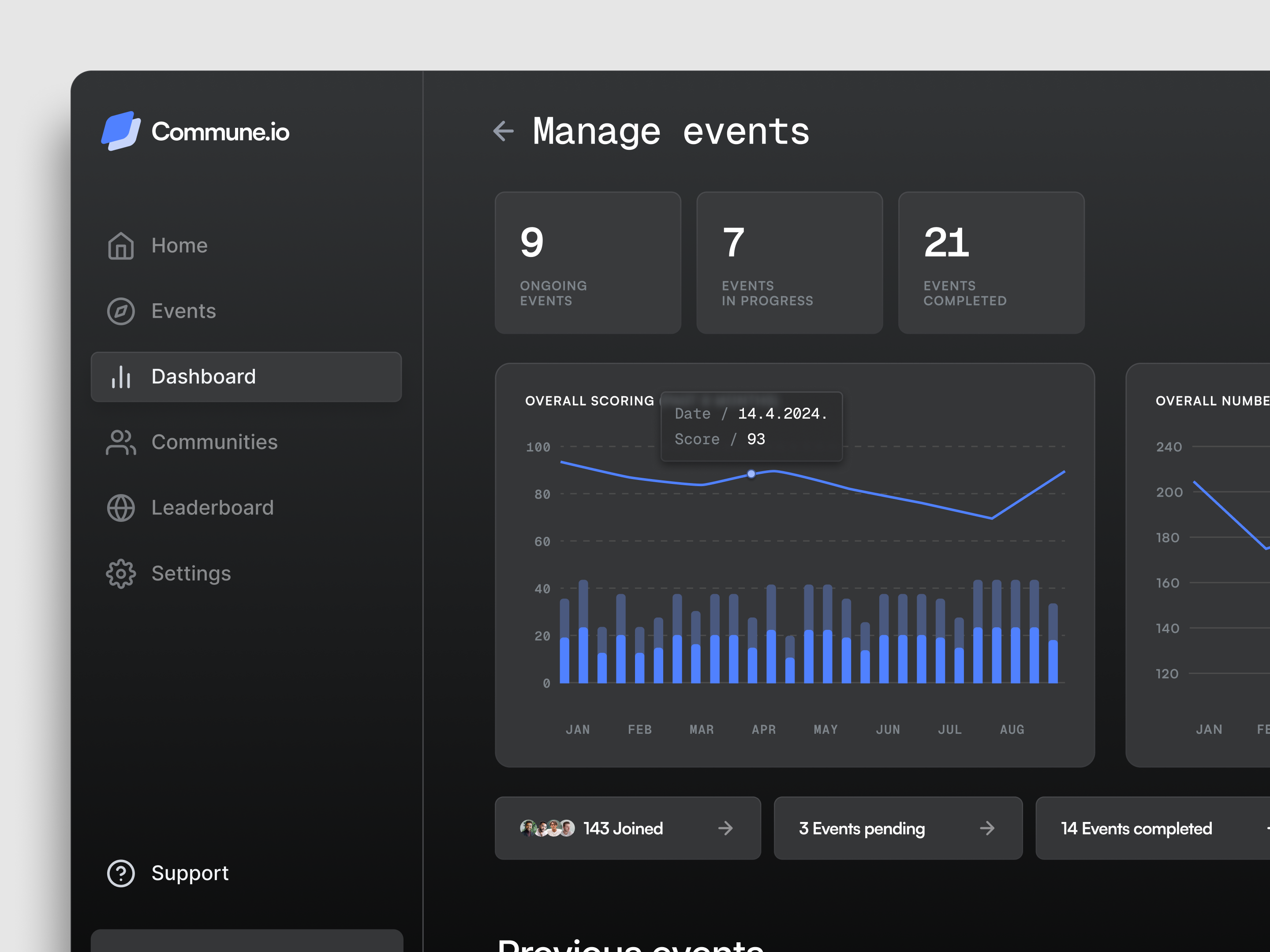Select the Dashboard menu entry

coord(204,376)
